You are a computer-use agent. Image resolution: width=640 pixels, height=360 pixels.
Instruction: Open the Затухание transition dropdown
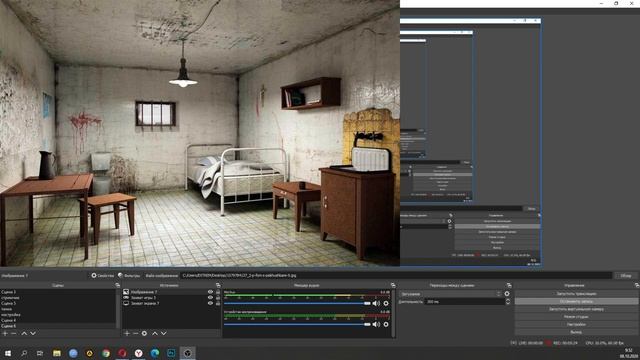451,293
